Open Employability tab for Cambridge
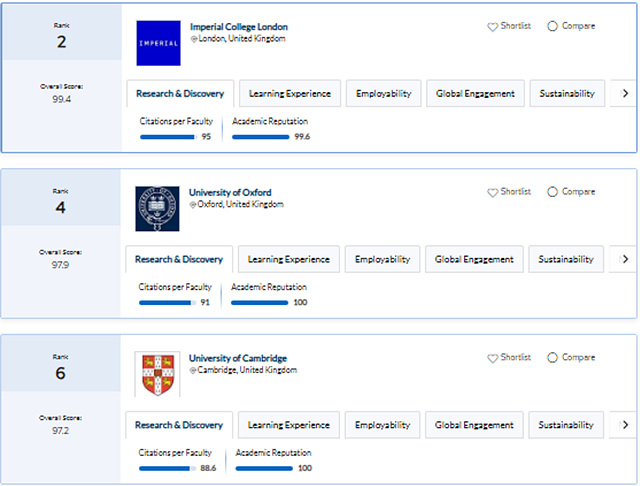 pyautogui.click(x=382, y=425)
